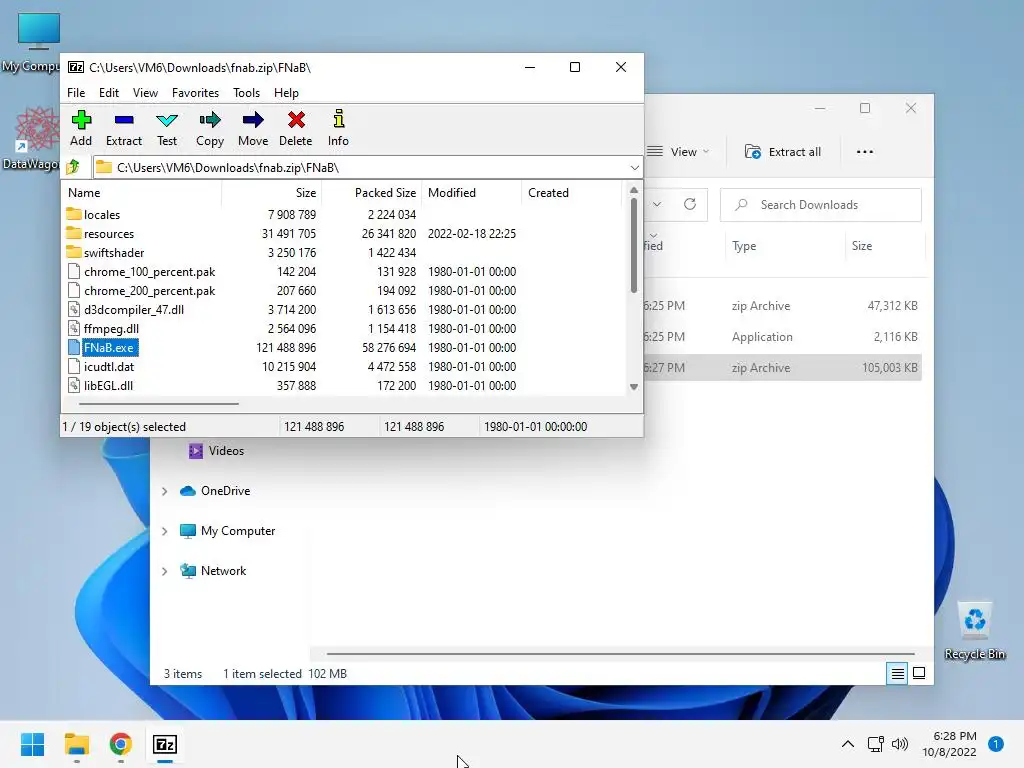Click the Move toolbar icon in 7-Zip

point(253,128)
